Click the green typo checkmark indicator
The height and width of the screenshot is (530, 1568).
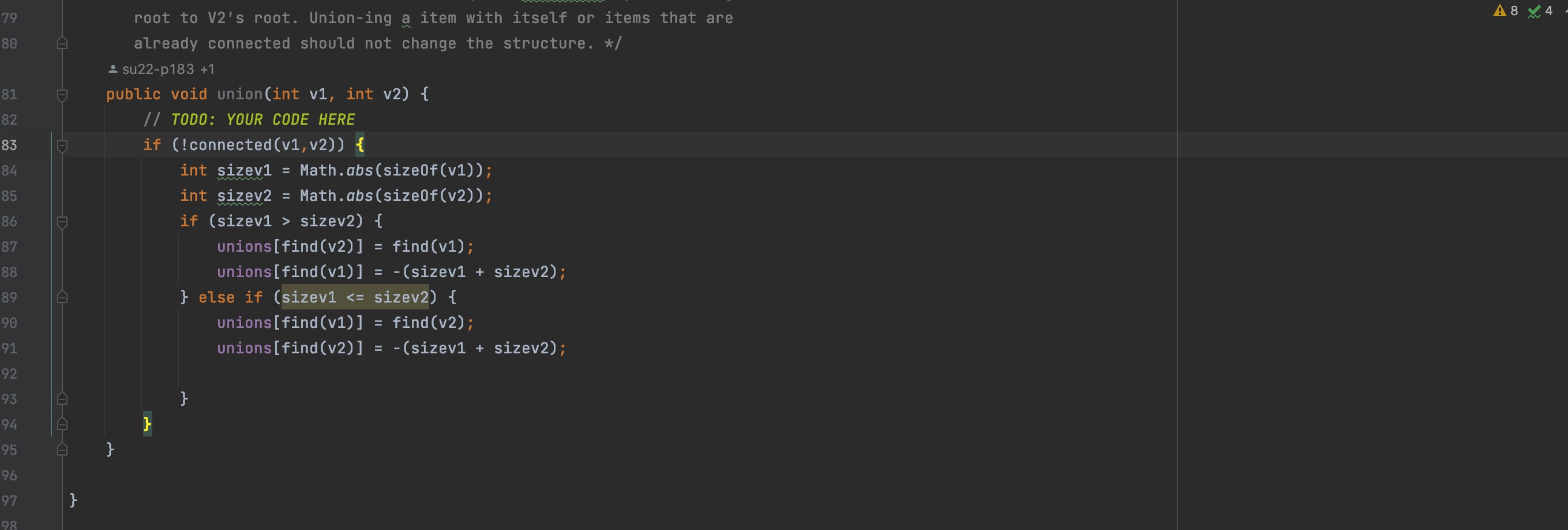pyautogui.click(x=1534, y=11)
